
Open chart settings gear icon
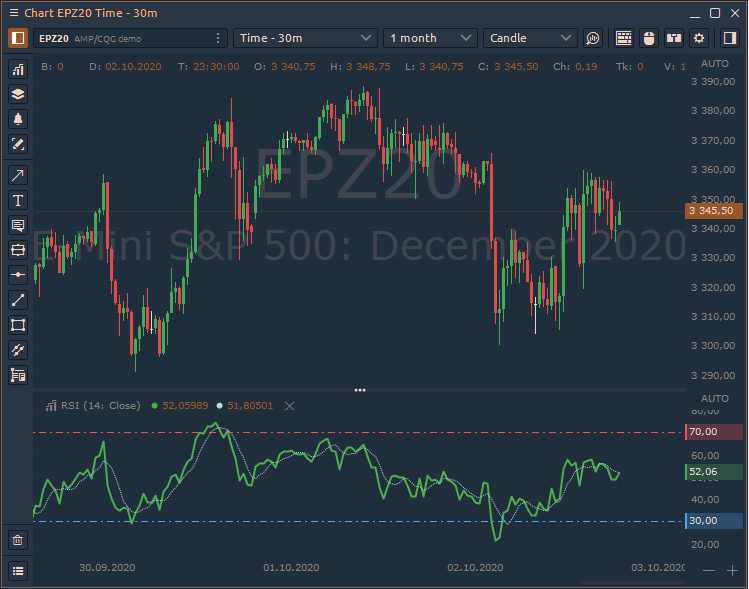point(700,38)
